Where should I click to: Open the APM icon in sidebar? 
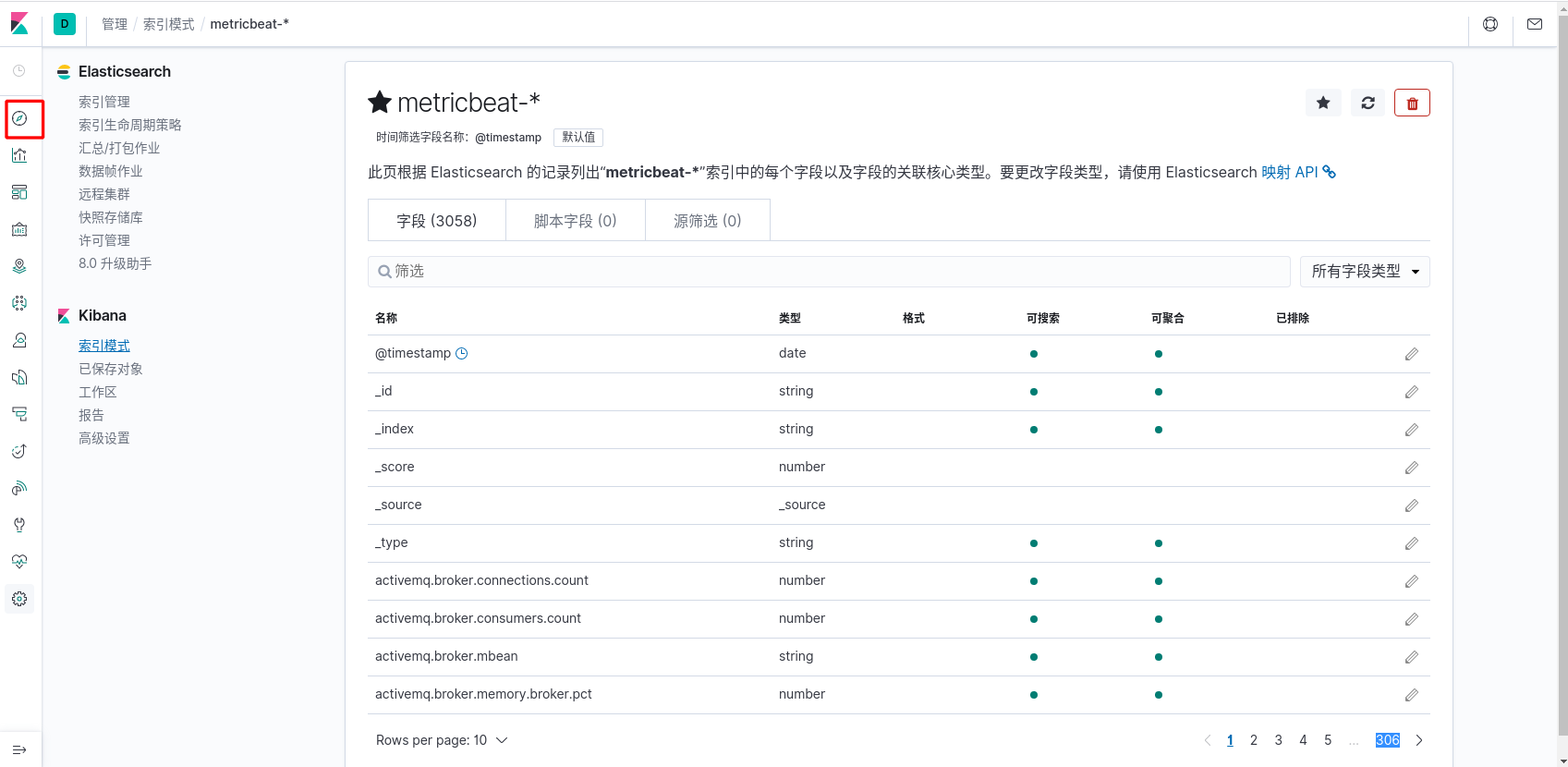19,414
